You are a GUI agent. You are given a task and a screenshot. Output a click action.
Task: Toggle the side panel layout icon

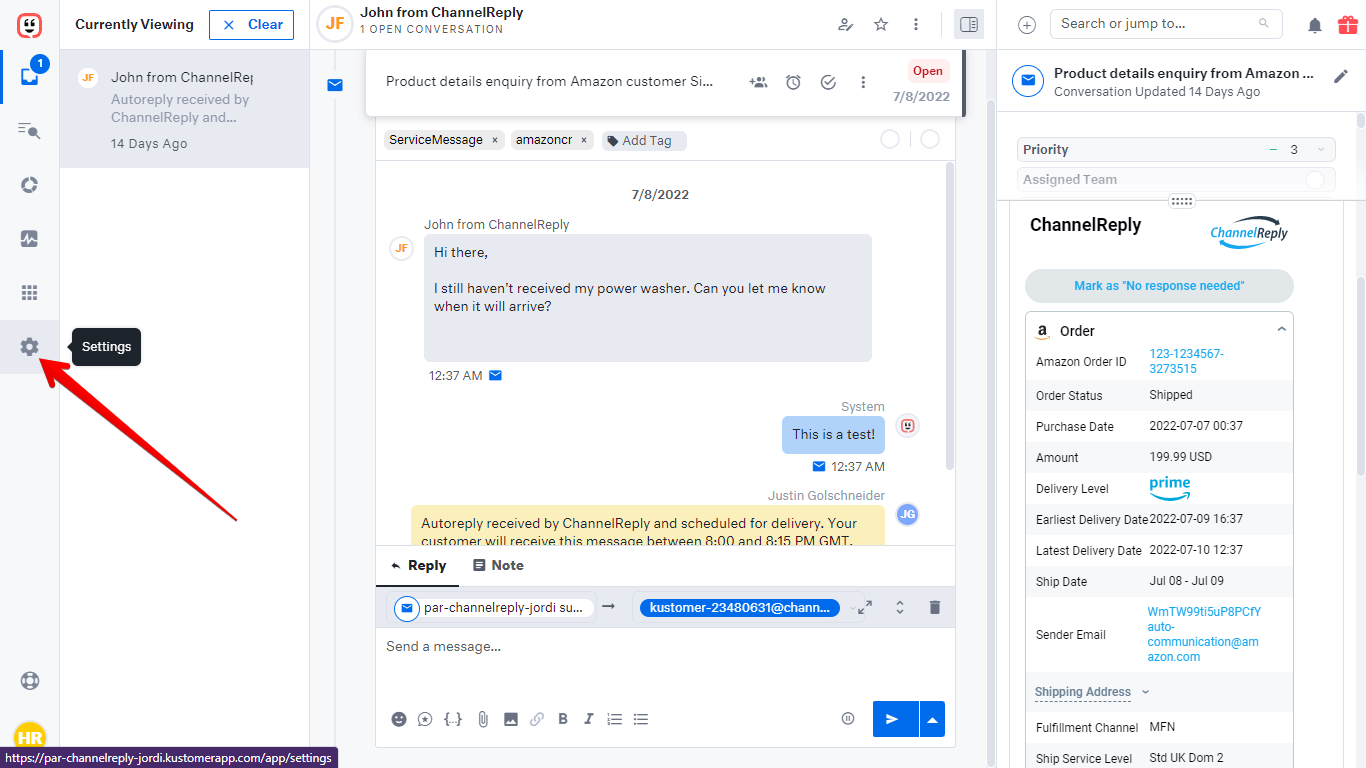click(x=969, y=24)
